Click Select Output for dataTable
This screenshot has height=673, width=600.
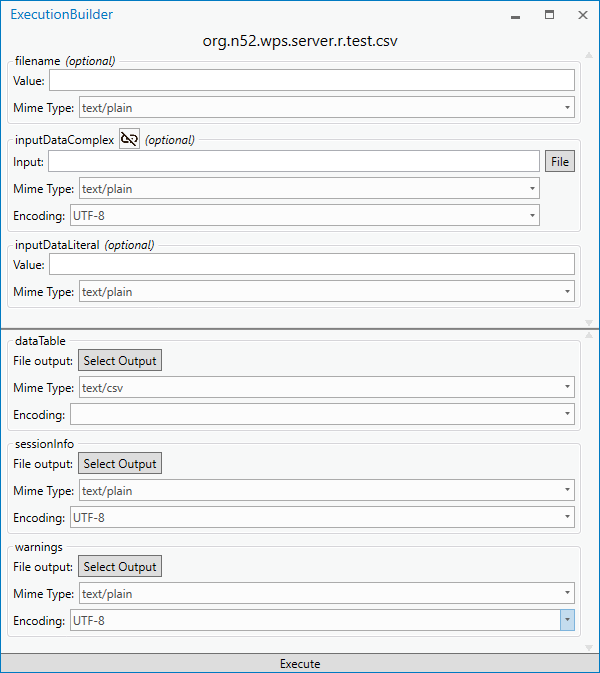point(120,361)
